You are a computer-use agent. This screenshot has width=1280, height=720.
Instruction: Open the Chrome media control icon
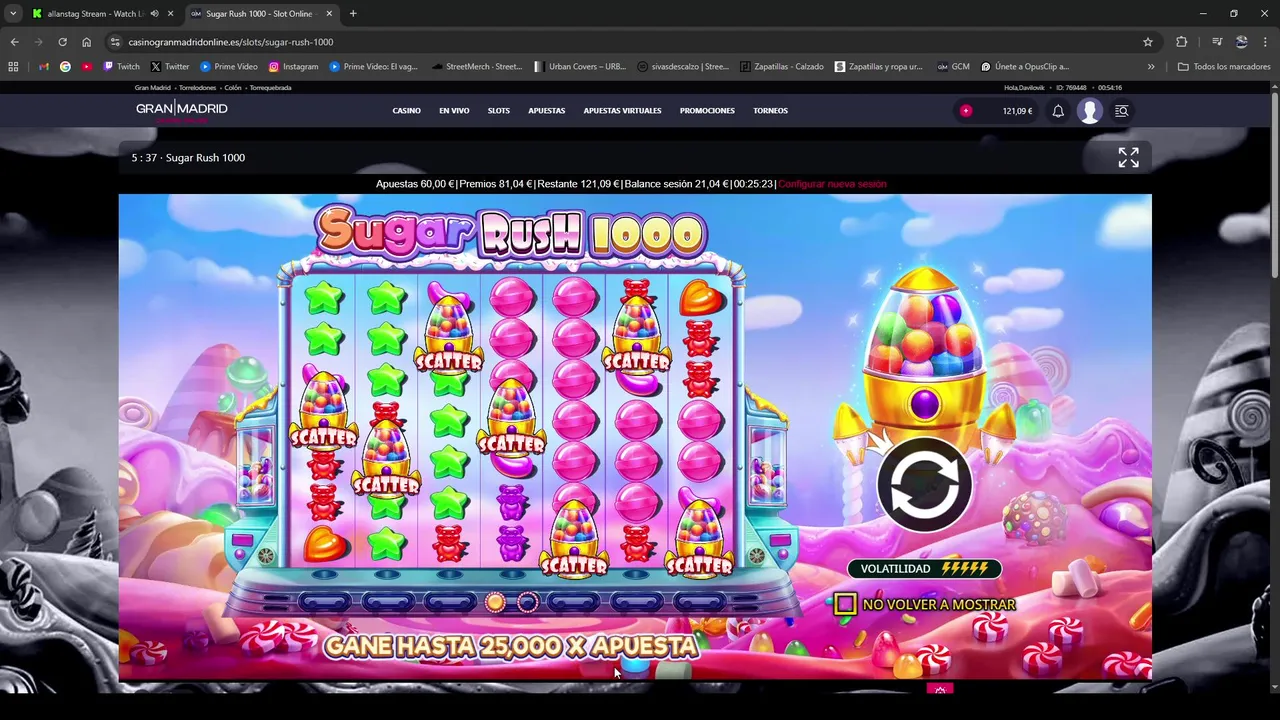[1217, 42]
